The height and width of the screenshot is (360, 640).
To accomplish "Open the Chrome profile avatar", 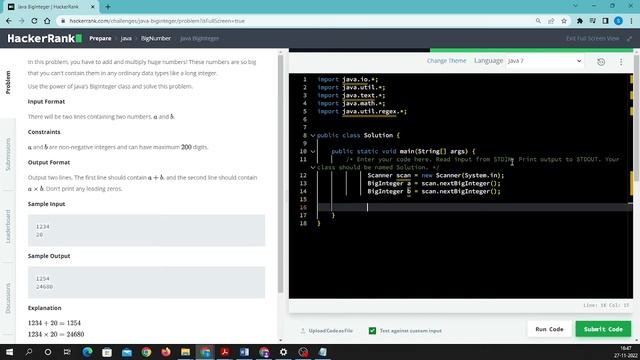I will tap(618, 21).
